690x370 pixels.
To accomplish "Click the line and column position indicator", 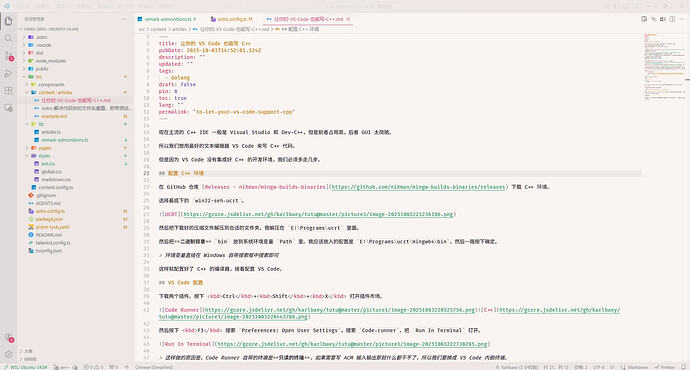I will pos(556,367).
